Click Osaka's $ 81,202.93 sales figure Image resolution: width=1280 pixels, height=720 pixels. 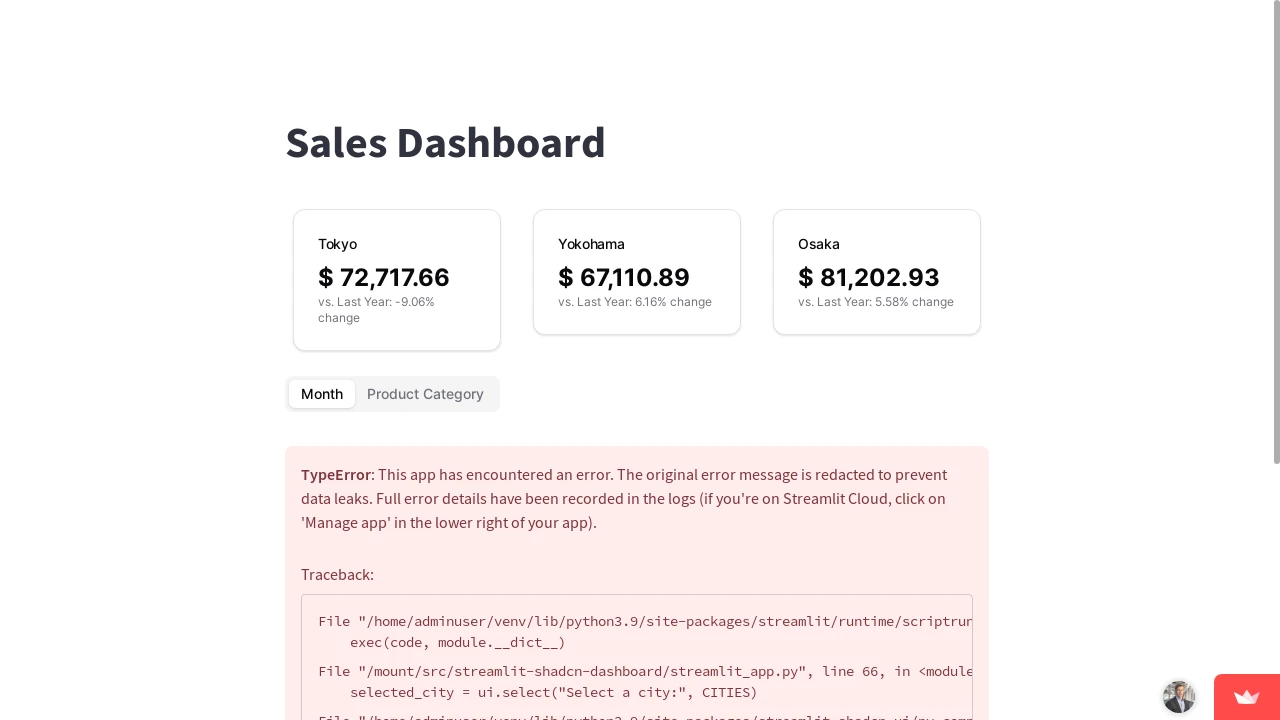pos(869,277)
